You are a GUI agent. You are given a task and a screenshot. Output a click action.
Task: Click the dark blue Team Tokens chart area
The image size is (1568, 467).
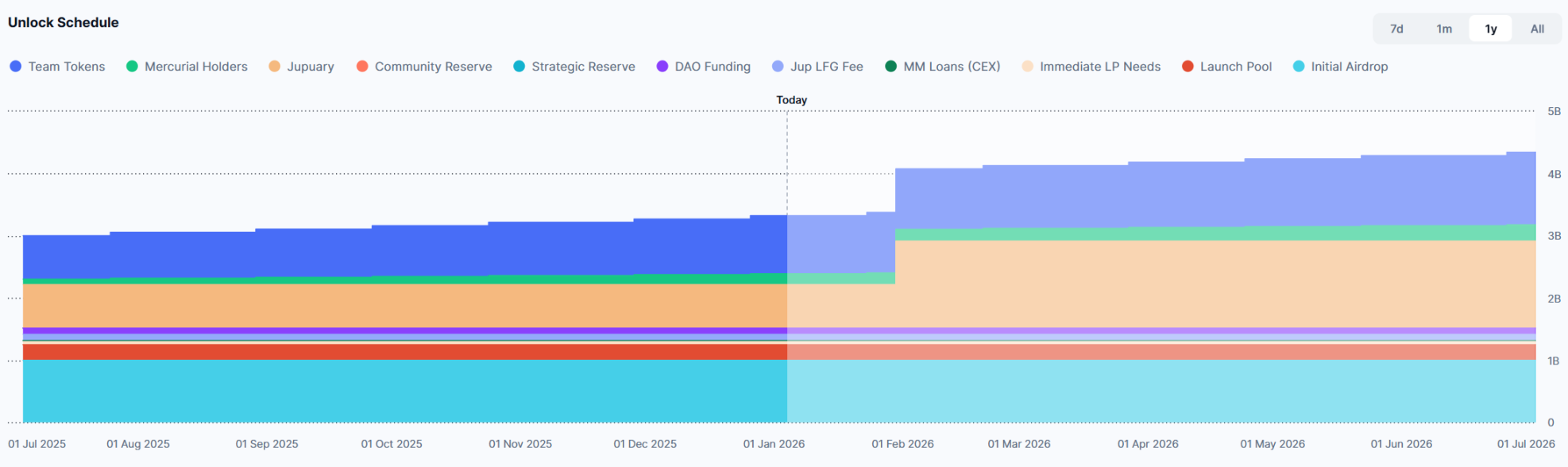pyautogui.click(x=397, y=253)
